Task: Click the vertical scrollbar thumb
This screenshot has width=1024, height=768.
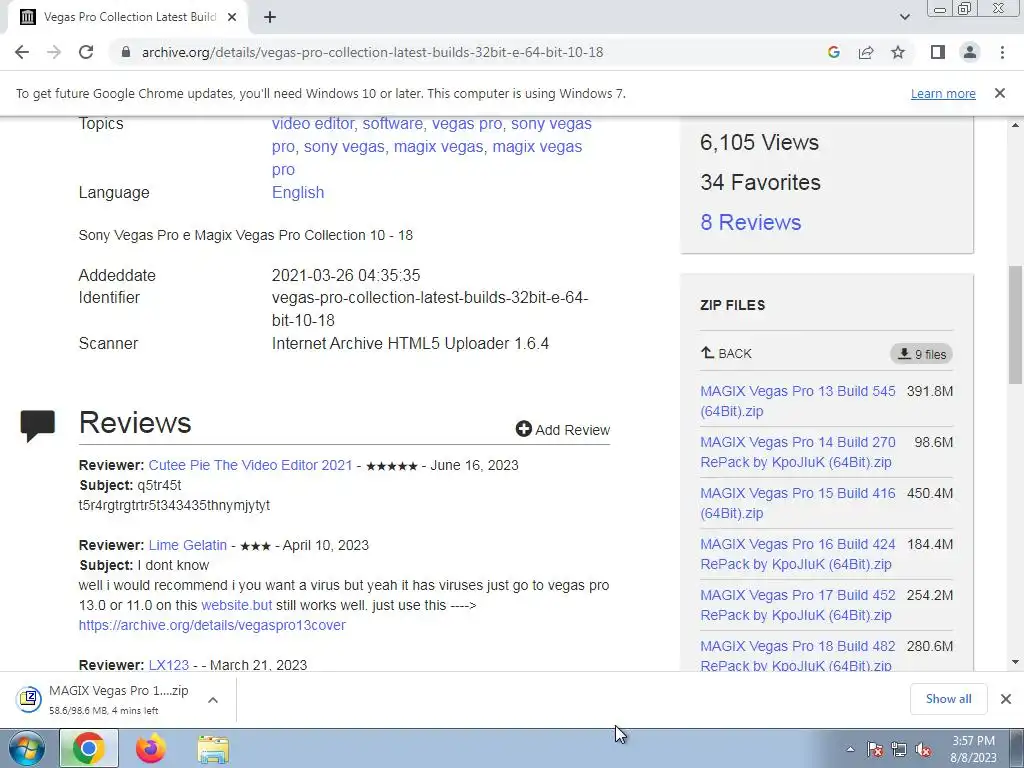Action: click(x=1015, y=325)
